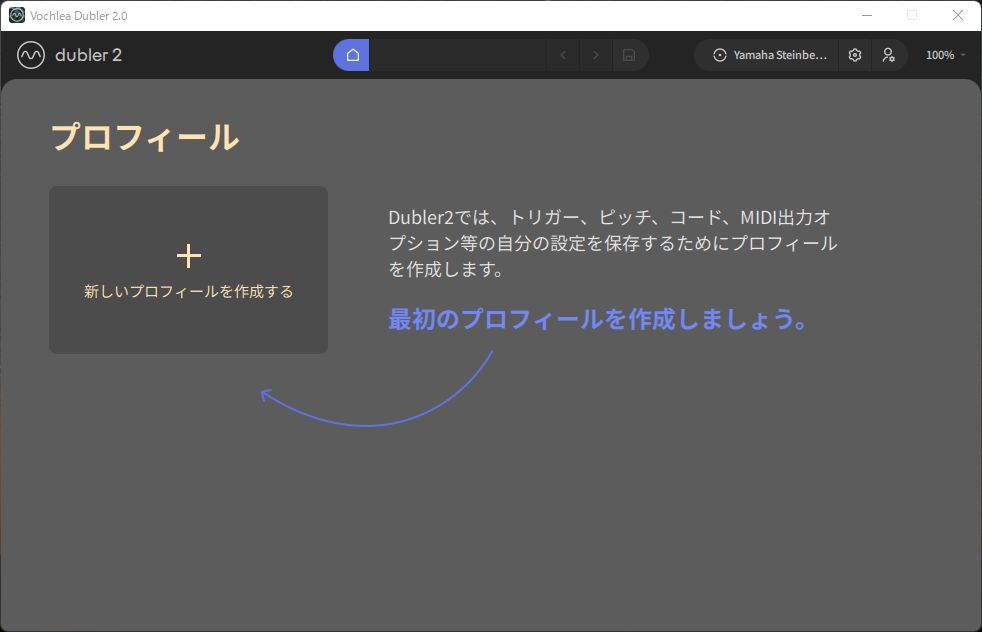This screenshot has height=632, width=982.
Task: Create a new profile with the plus card
Action: point(189,270)
